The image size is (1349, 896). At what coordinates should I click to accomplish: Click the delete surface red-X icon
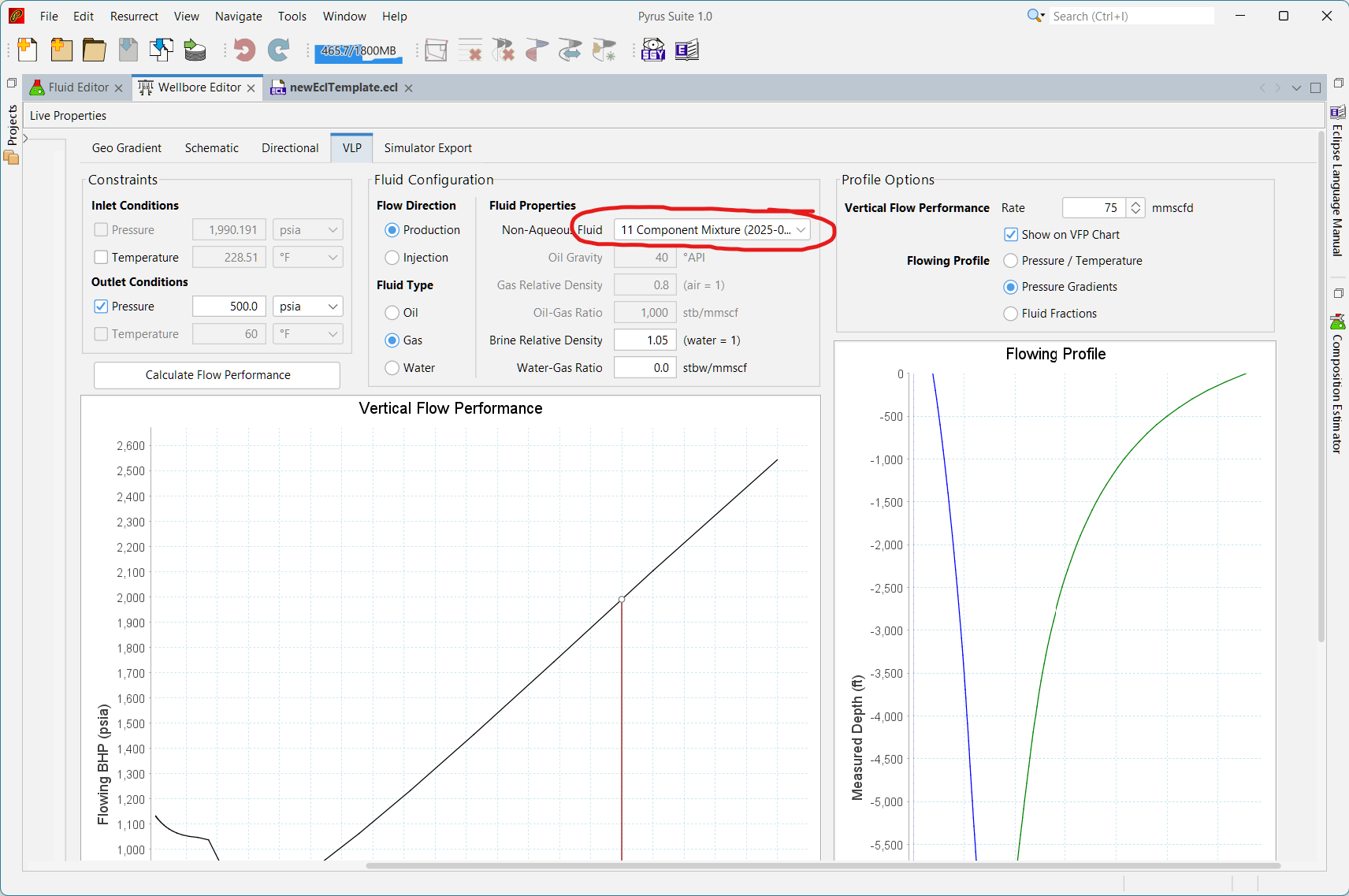(504, 50)
